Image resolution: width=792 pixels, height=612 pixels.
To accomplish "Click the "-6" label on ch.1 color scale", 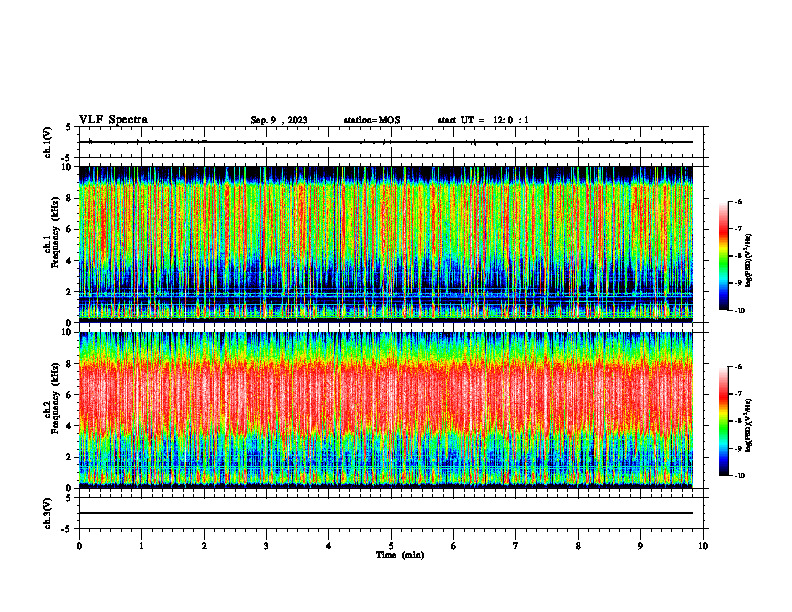I will pos(738,201).
